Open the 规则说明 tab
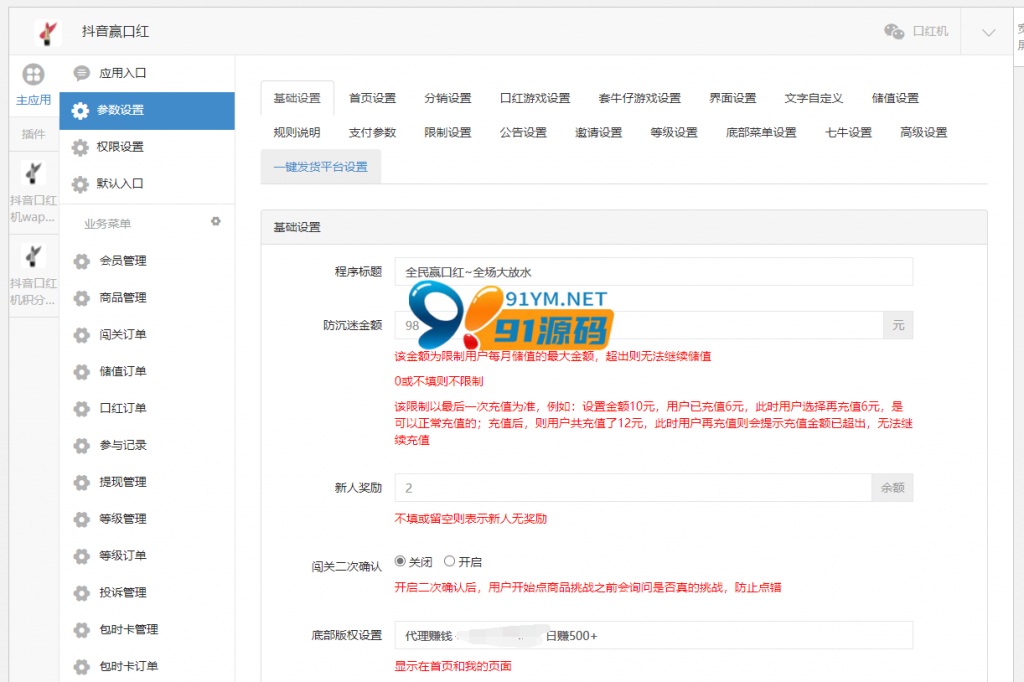The height and width of the screenshot is (682, 1024). [x=297, y=133]
